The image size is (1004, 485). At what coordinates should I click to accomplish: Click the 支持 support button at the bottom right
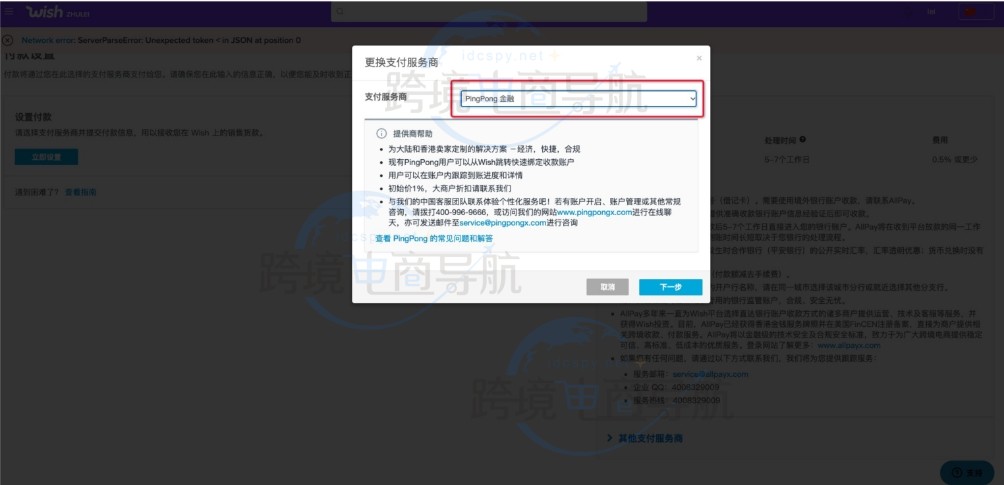(967, 473)
